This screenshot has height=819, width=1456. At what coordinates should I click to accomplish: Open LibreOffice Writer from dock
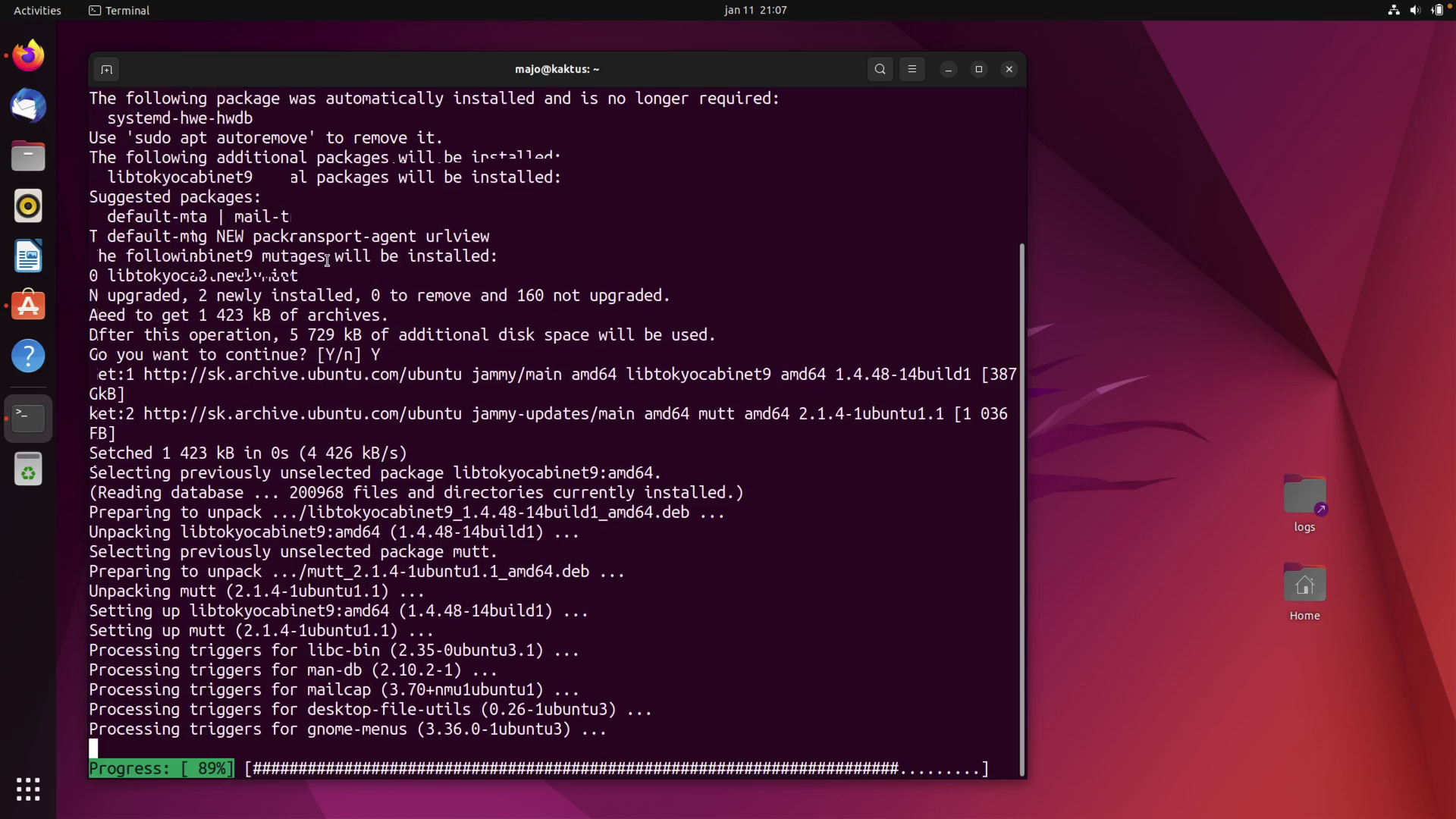(x=28, y=256)
